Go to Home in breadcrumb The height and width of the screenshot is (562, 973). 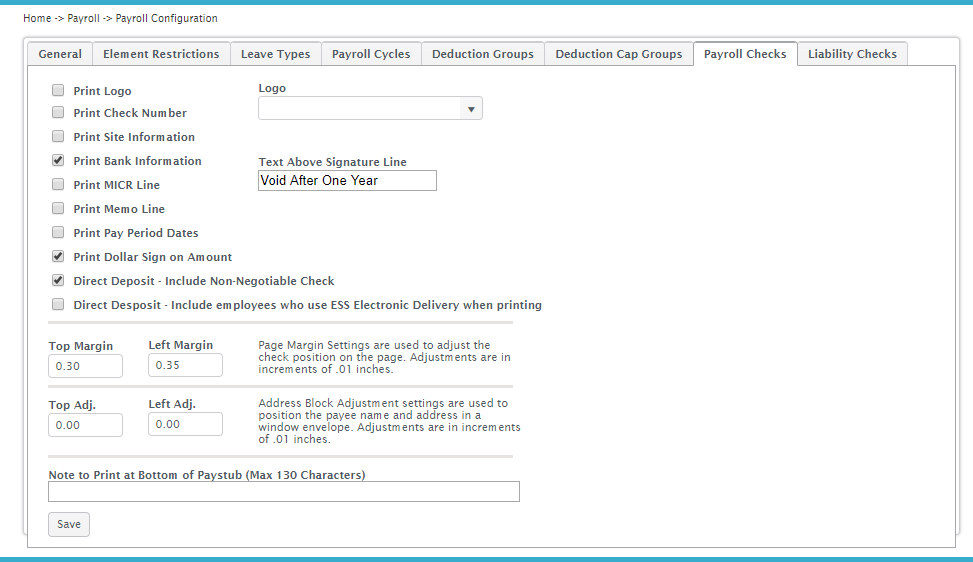[37, 18]
